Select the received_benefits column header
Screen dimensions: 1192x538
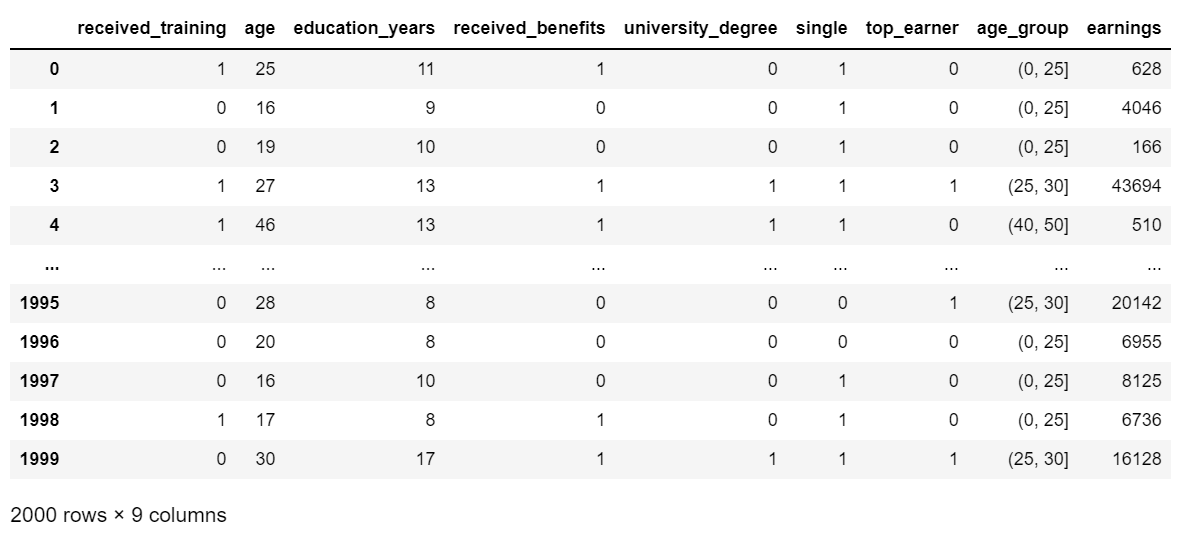tap(529, 28)
